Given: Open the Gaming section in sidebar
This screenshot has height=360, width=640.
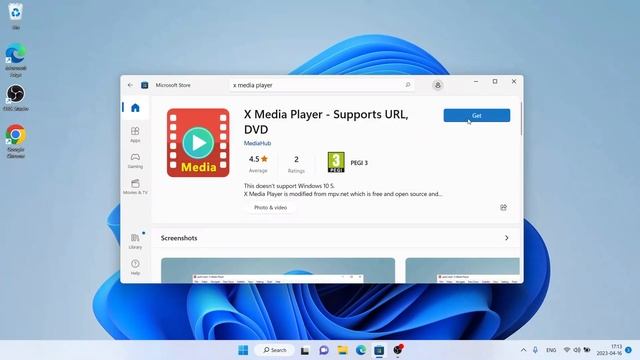Looking at the screenshot, I should click(x=135, y=161).
